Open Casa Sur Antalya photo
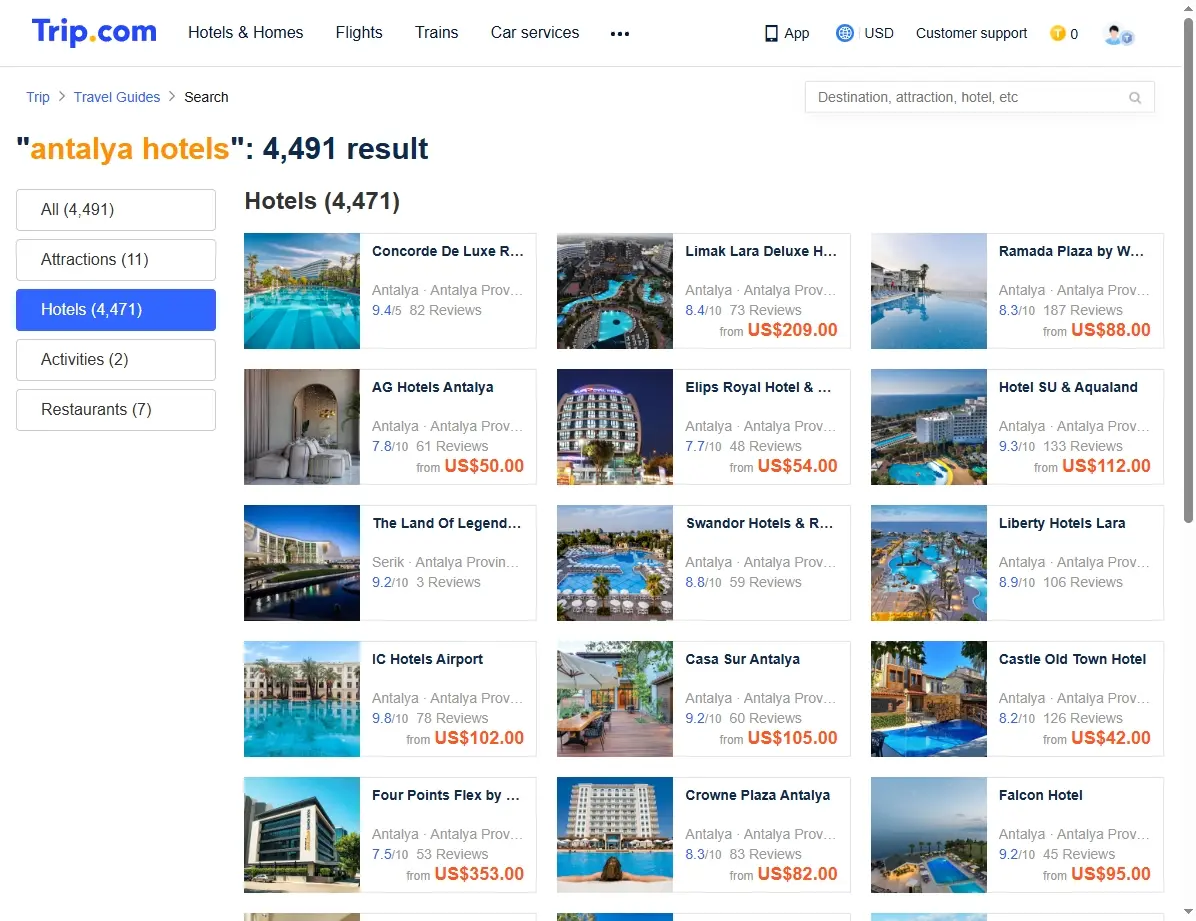The image size is (1196, 921). (x=615, y=698)
